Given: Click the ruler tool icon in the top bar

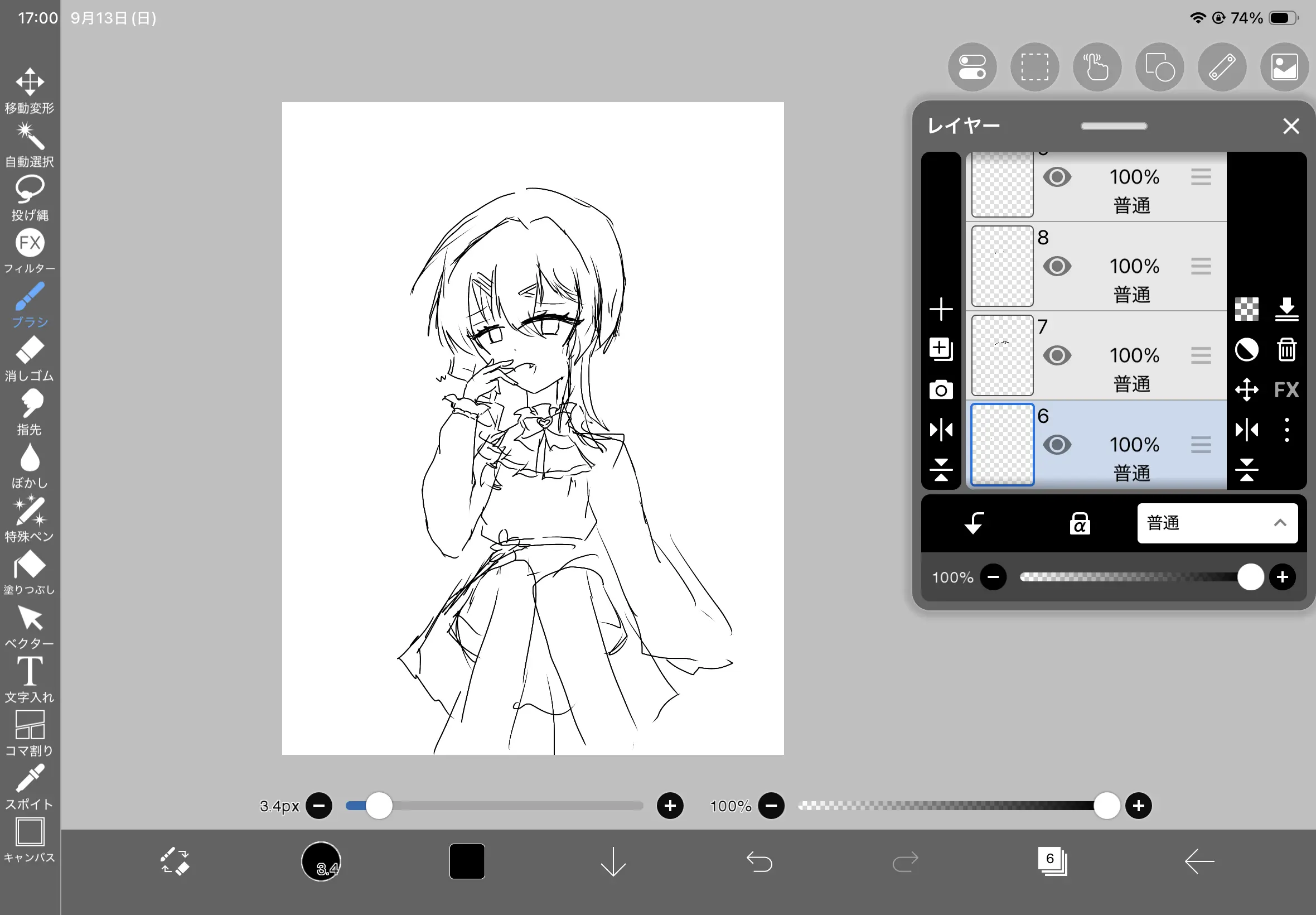Looking at the screenshot, I should pos(1221,67).
